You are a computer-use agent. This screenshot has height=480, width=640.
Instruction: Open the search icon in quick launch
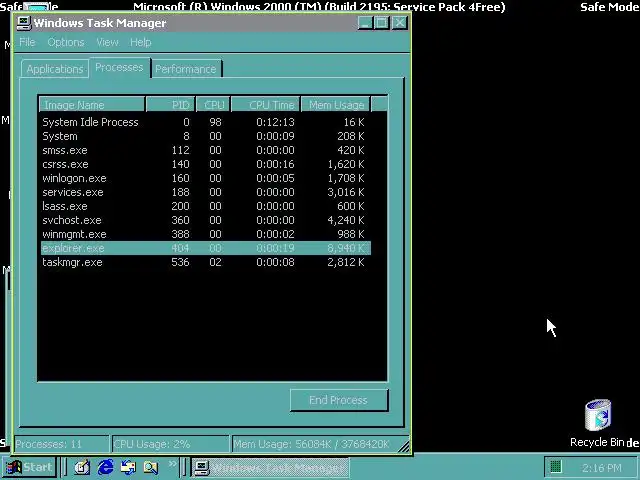[150, 467]
